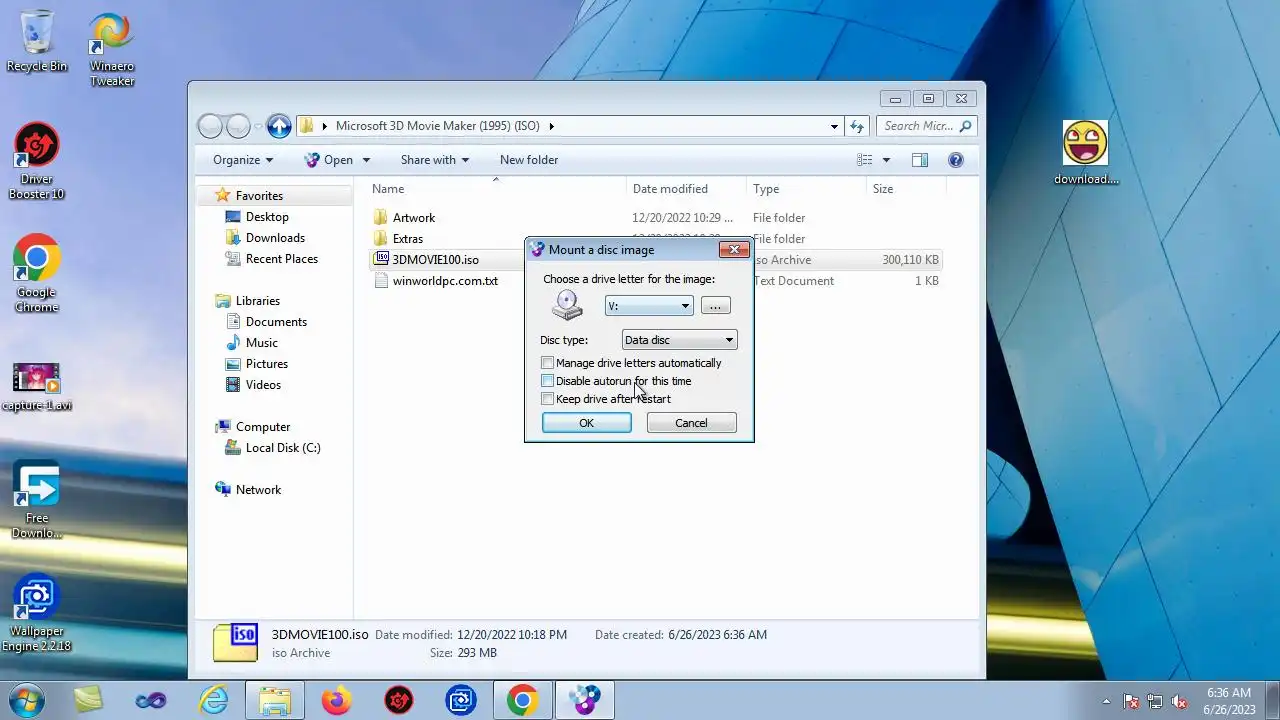Click the blue Up arrow button
This screenshot has height=720, width=1280.
click(x=280, y=126)
